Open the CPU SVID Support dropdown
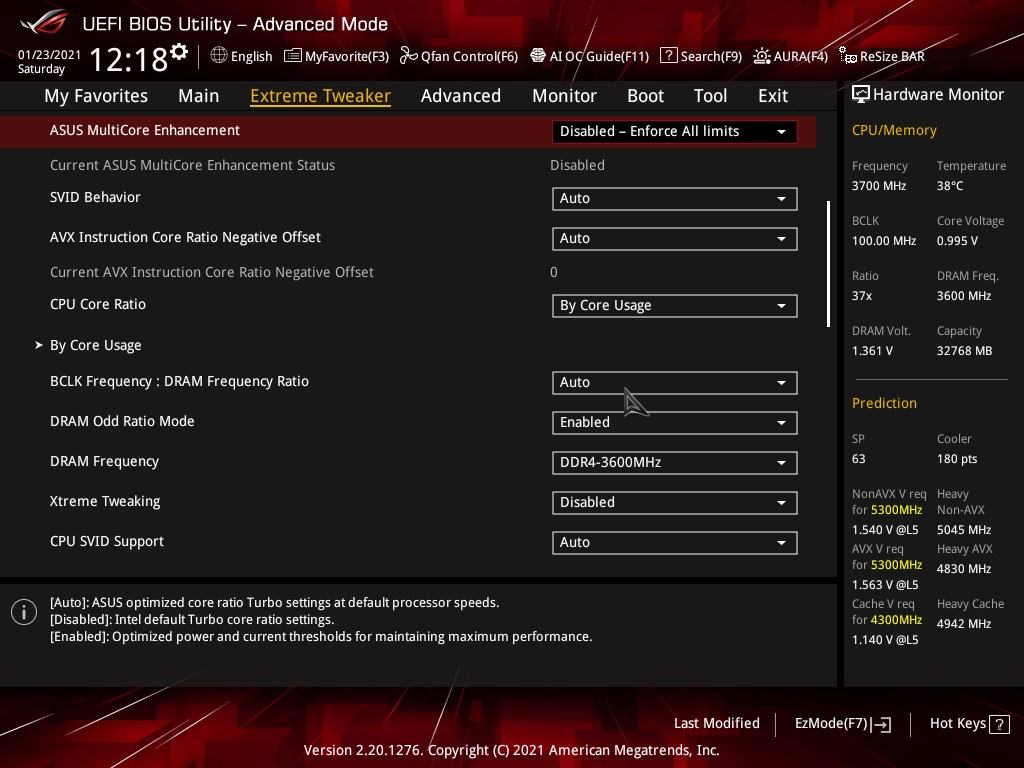 [675, 542]
